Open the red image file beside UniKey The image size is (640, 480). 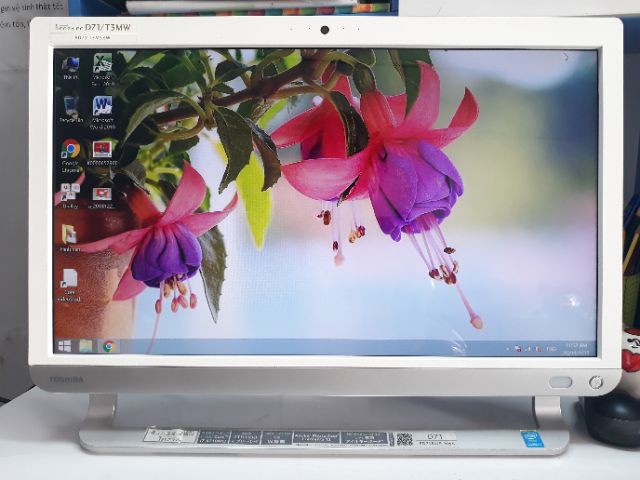[102, 192]
